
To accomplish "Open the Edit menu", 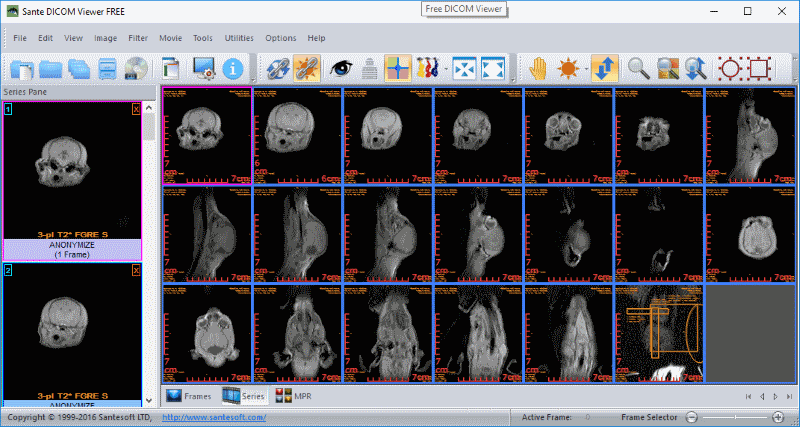I will point(45,38).
